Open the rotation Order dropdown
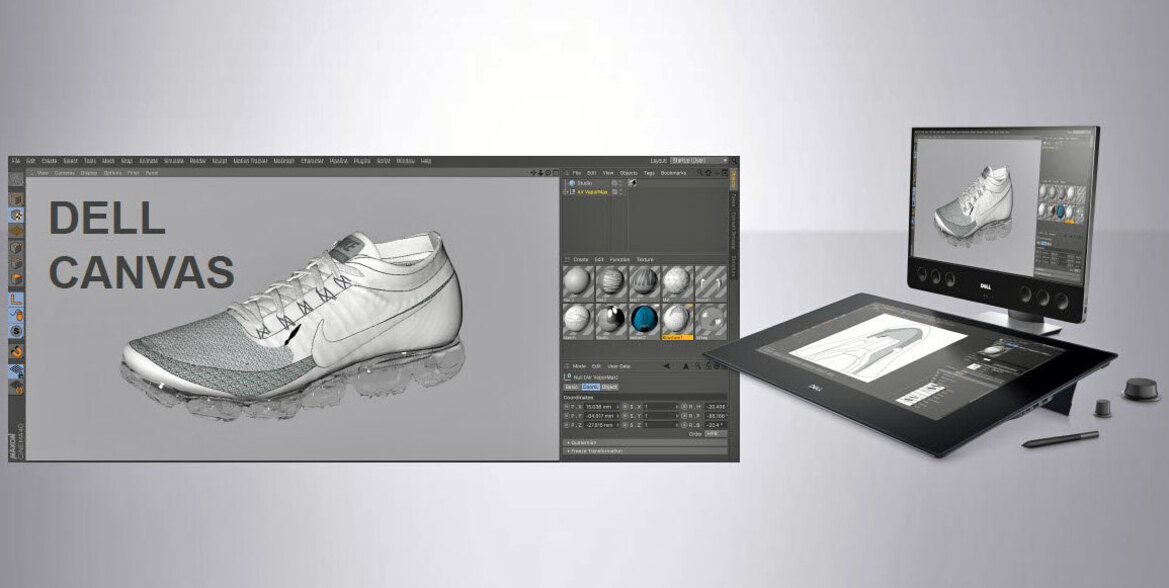The height and width of the screenshot is (588, 1169). click(x=716, y=433)
